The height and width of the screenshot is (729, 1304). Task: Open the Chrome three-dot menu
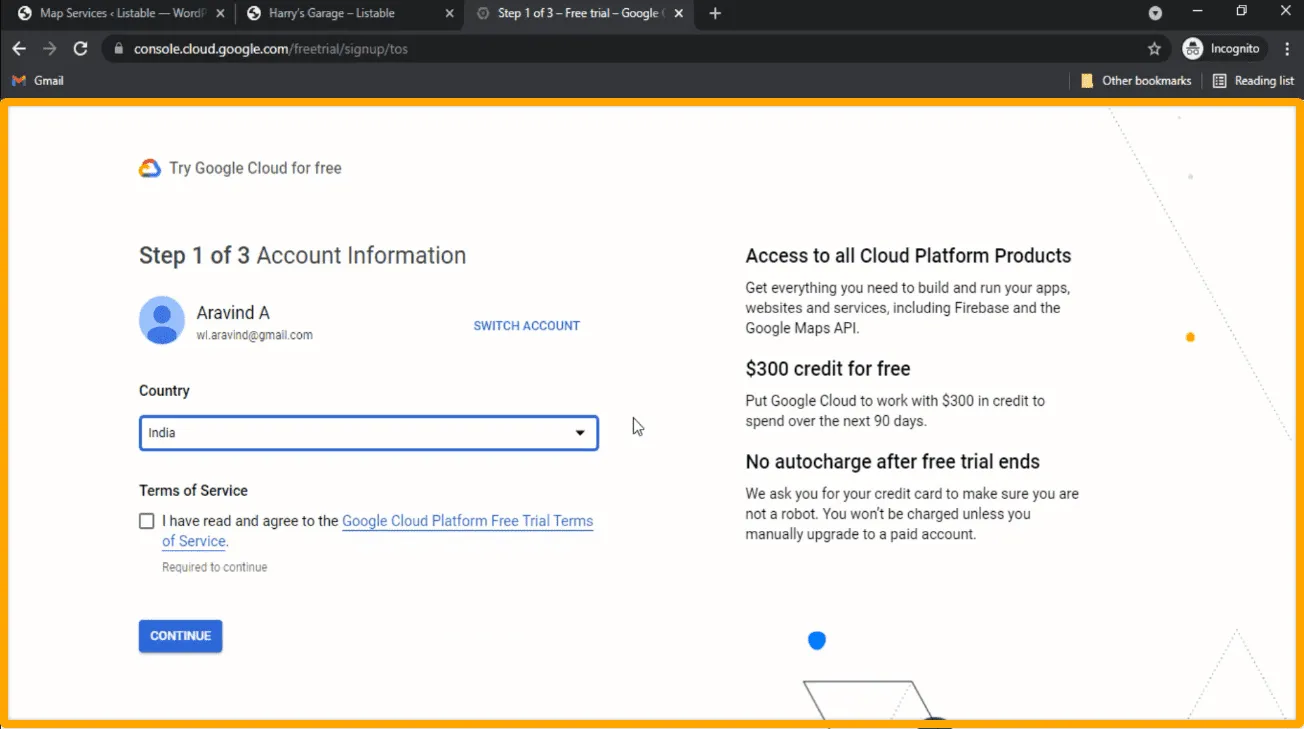[1286, 49]
